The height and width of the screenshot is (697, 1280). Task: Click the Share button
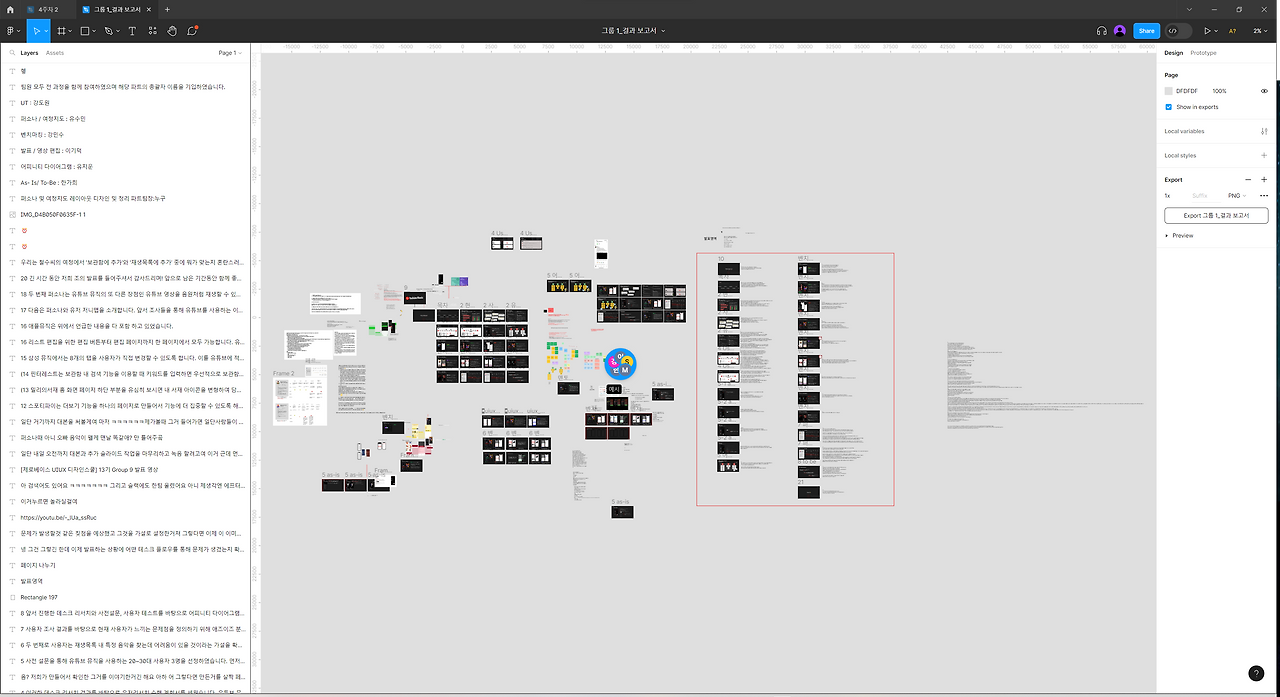click(1146, 31)
